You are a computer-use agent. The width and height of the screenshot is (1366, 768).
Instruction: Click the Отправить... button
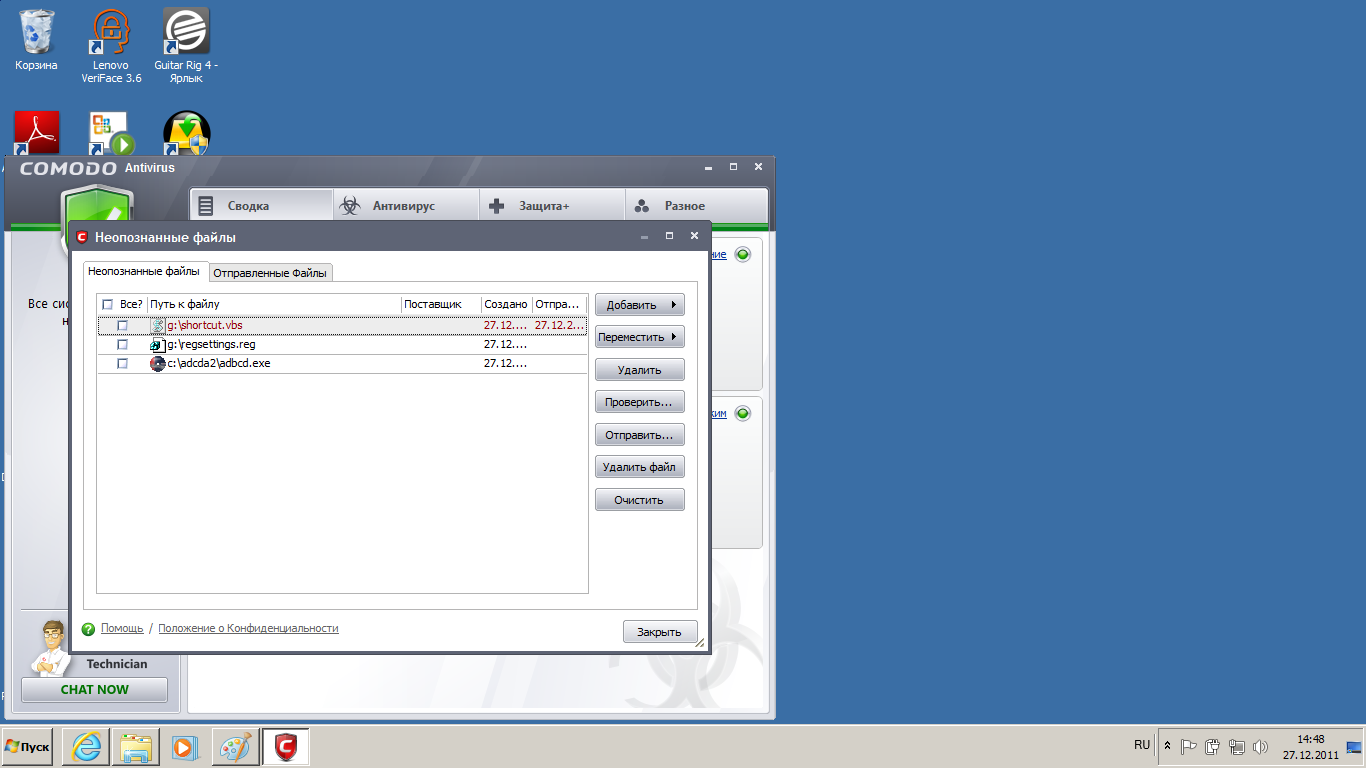pyautogui.click(x=640, y=435)
